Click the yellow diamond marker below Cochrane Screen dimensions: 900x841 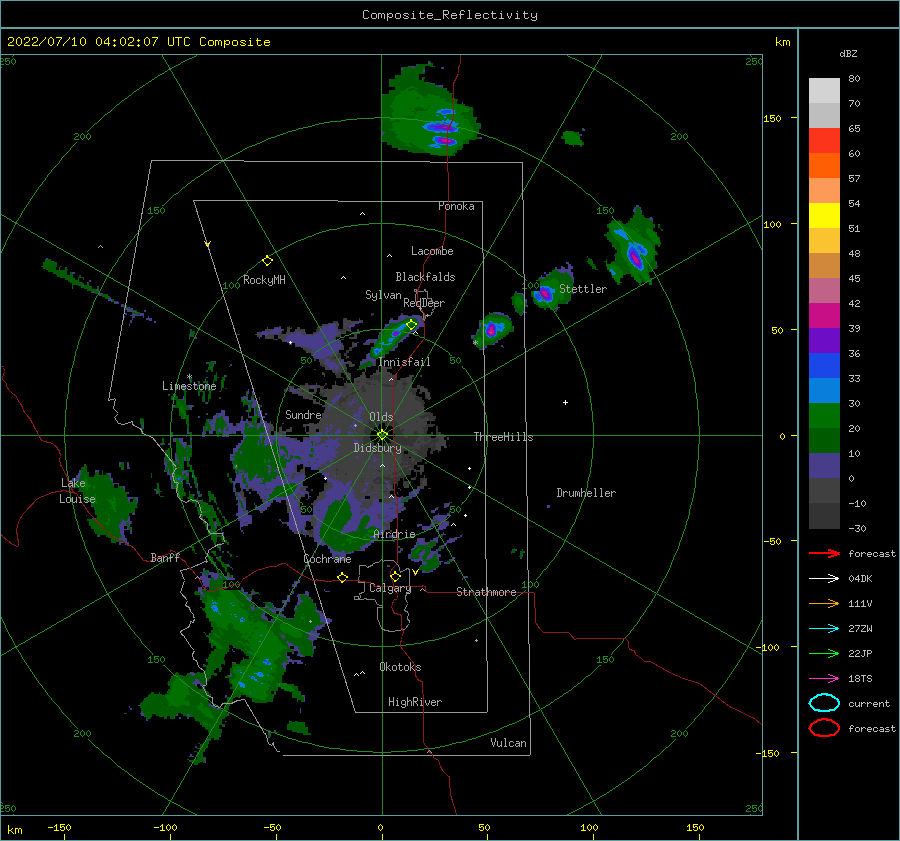pyautogui.click(x=342, y=577)
